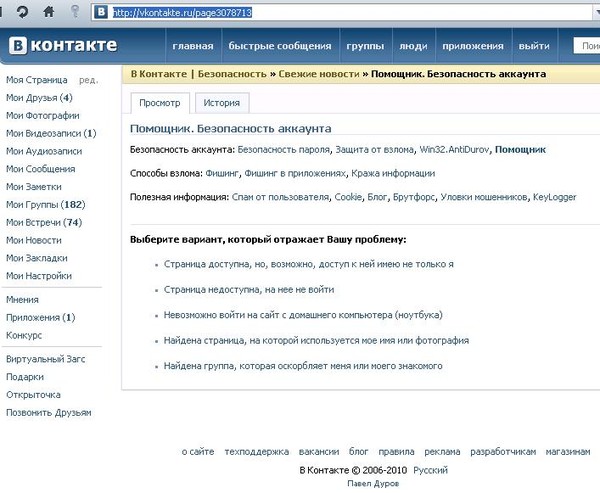Screen dimensions: 600x493
Task: Click the key icon in browser toolbar
Action: click(75, 11)
